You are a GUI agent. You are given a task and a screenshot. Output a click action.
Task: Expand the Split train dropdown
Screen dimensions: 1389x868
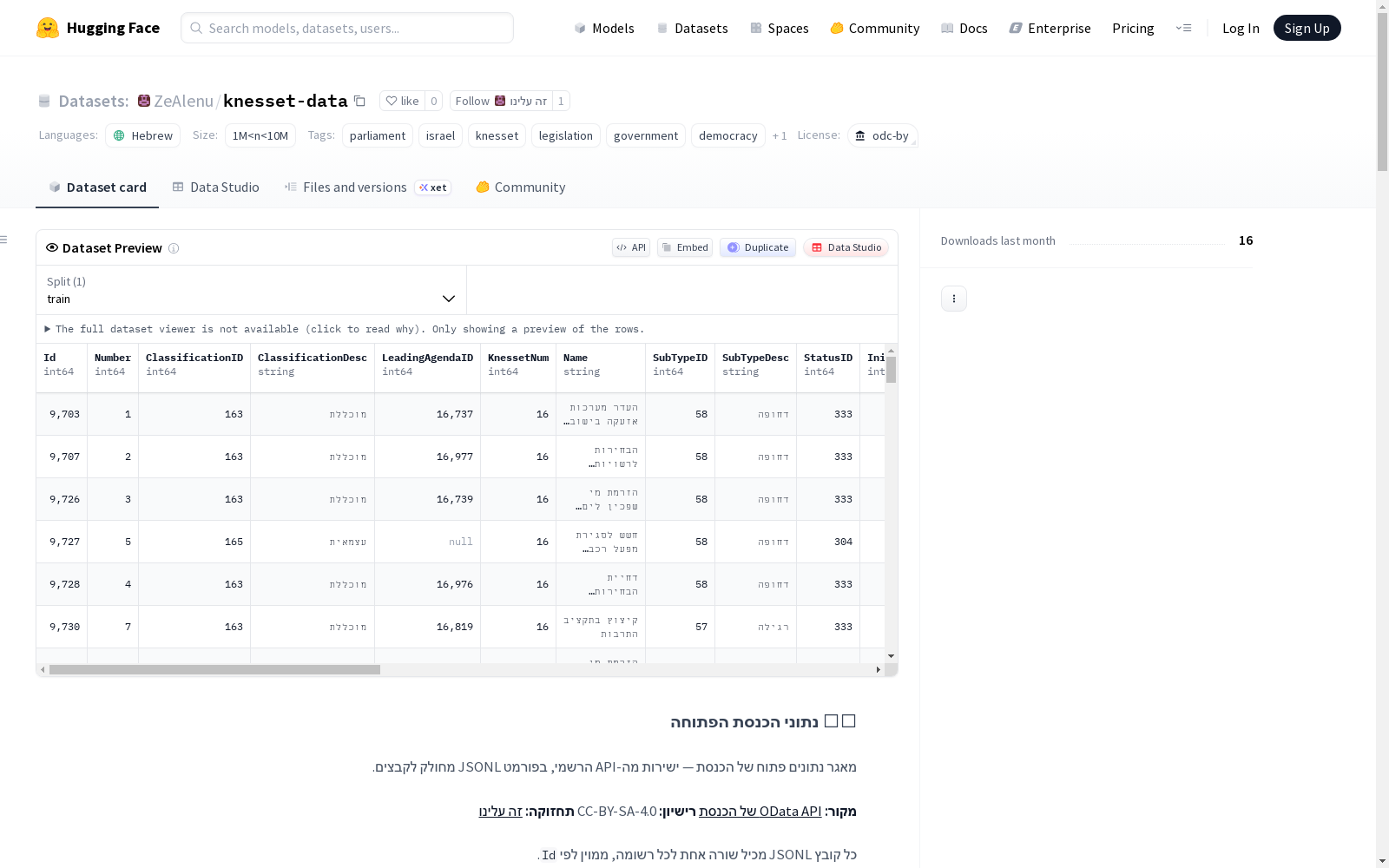(x=251, y=290)
